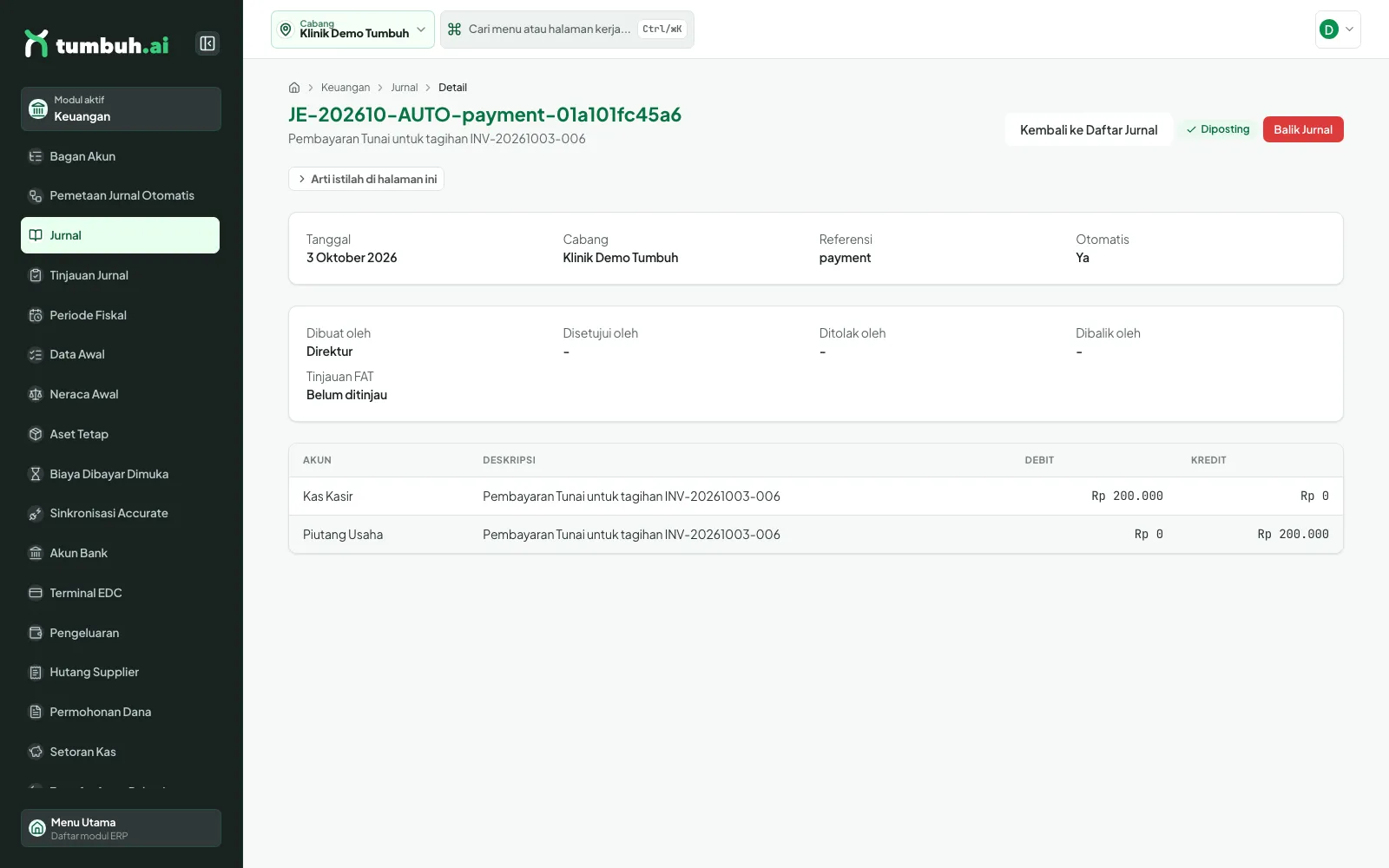Screen dimensions: 1389x868
Task: Click the Belum ditinjau status text
Action: (x=346, y=395)
